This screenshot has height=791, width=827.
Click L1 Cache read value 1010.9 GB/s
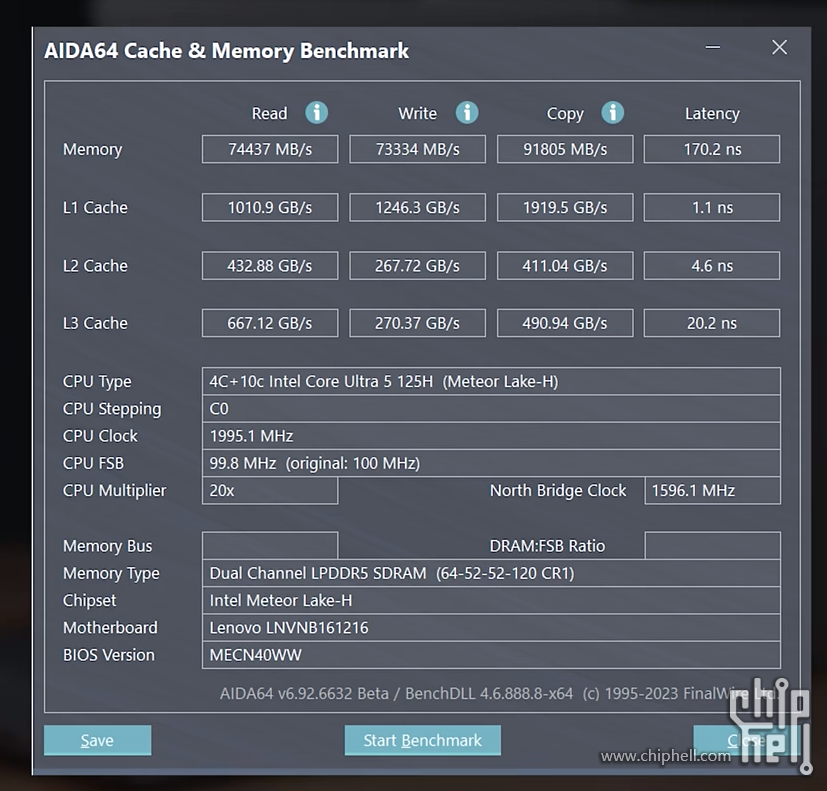click(270, 207)
